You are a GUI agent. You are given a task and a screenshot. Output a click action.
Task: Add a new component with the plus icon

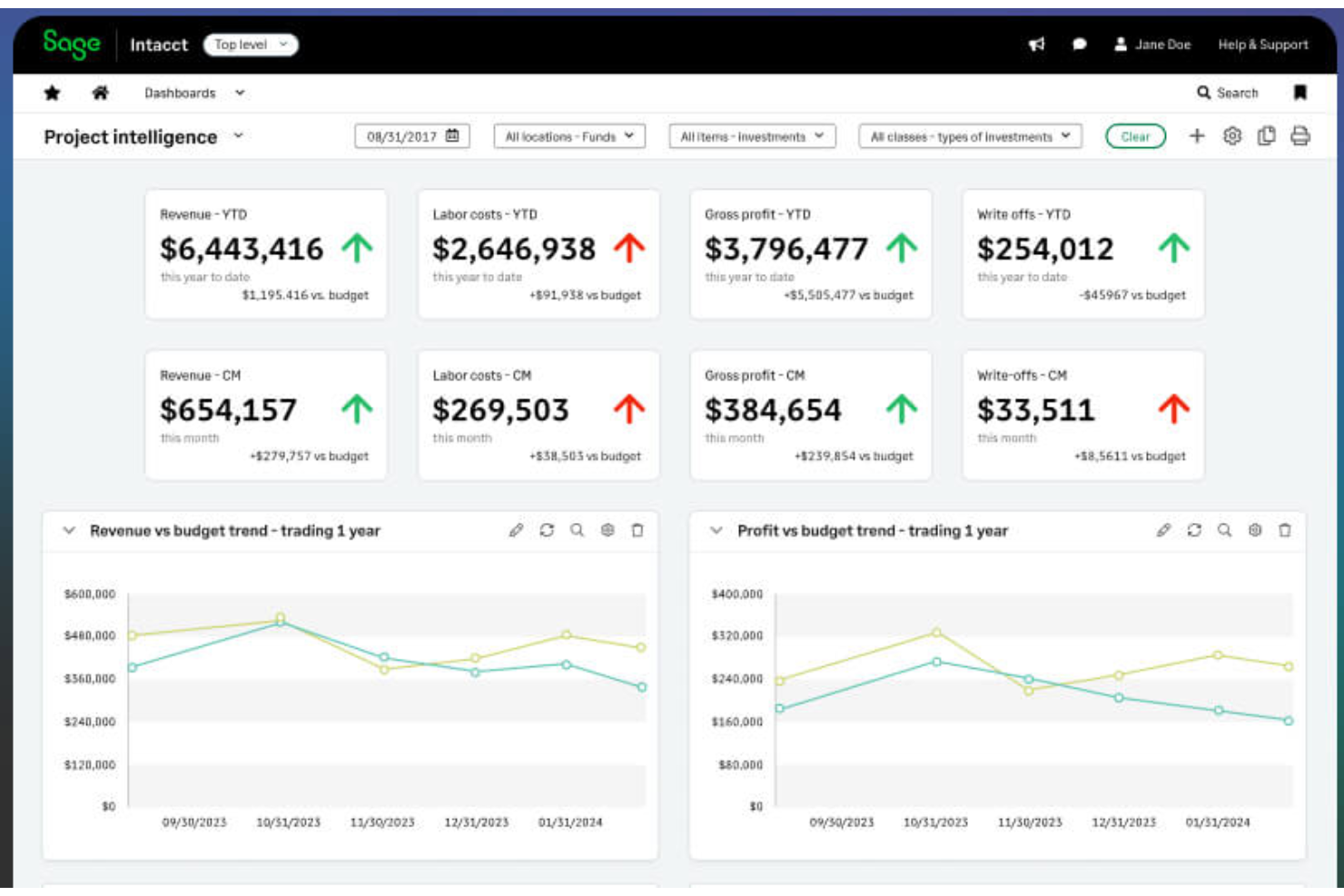1195,136
